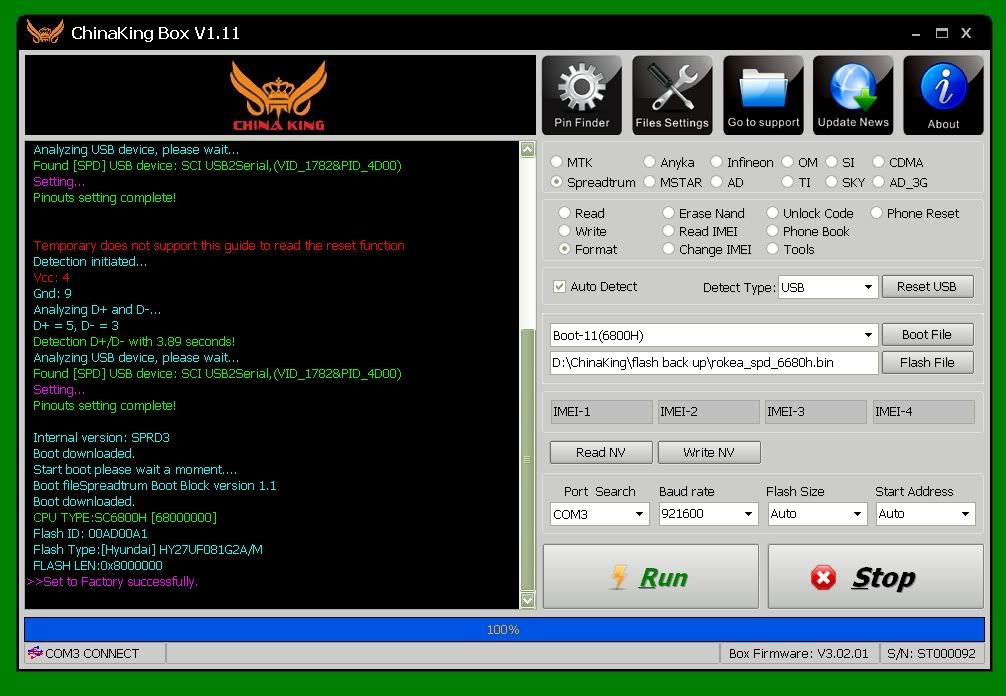The height and width of the screenshot is (696, 1006).
Task: Stop the current operation
Action: pyautogui.click(x=876, y=577)
